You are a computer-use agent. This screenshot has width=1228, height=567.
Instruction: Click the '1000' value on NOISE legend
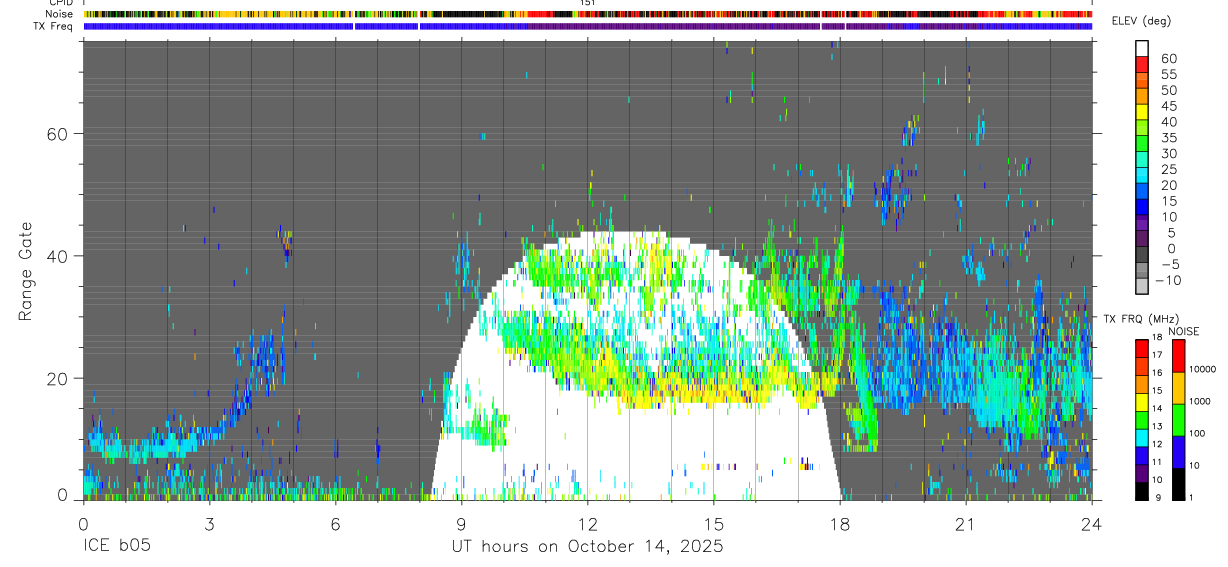coord(1199,402)
